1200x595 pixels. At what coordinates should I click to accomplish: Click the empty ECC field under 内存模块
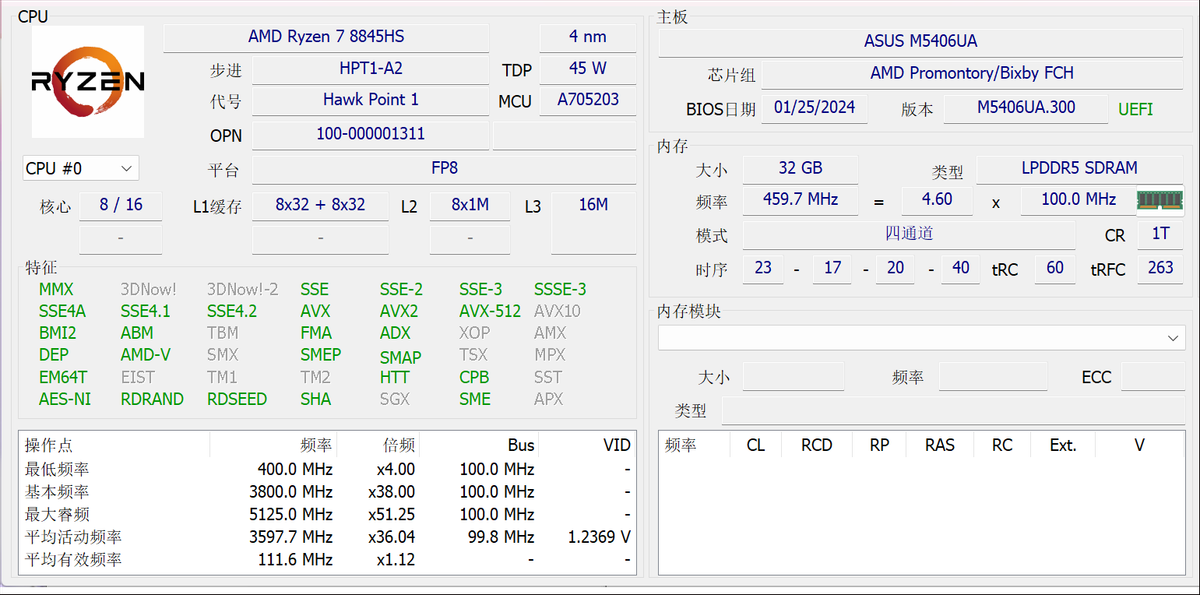(x=1152, y=377)
